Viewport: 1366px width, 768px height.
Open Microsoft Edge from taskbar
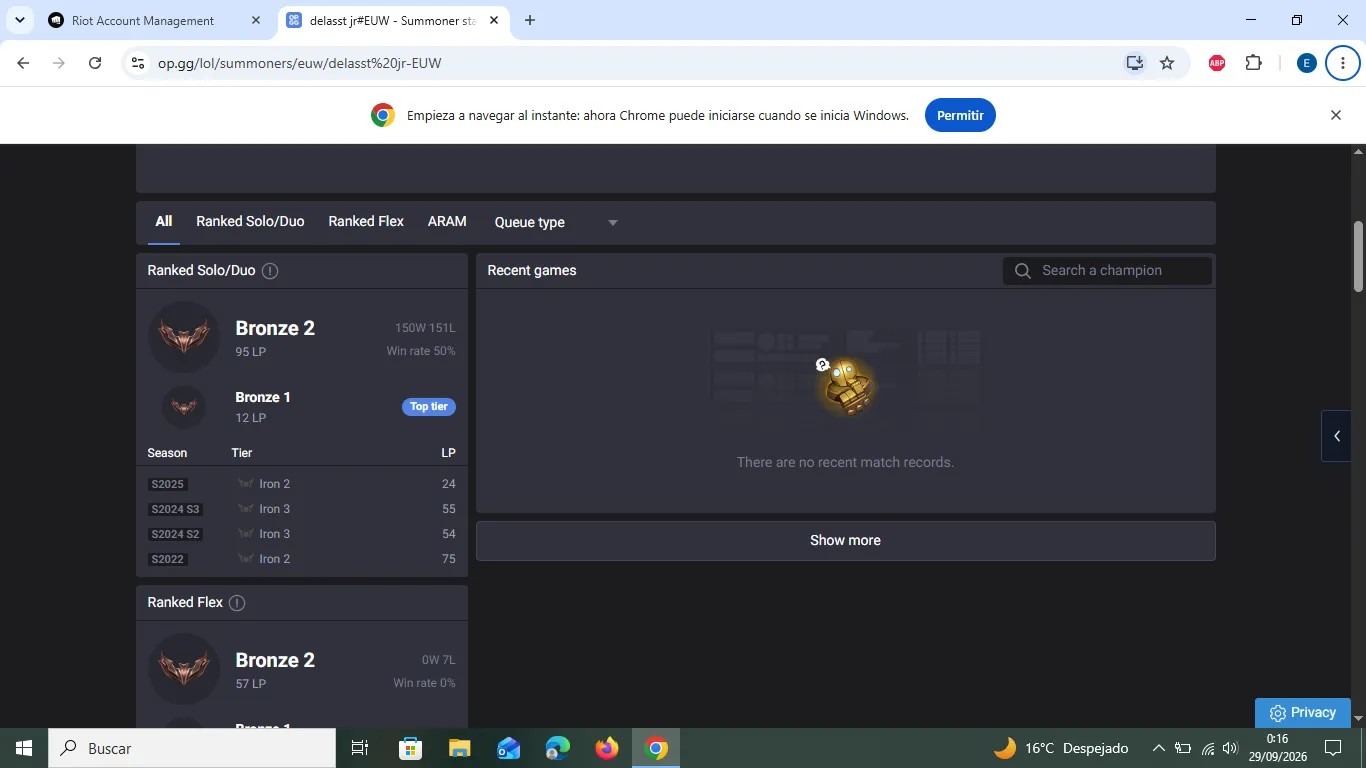pyautogui.click(x=558, y=748)
